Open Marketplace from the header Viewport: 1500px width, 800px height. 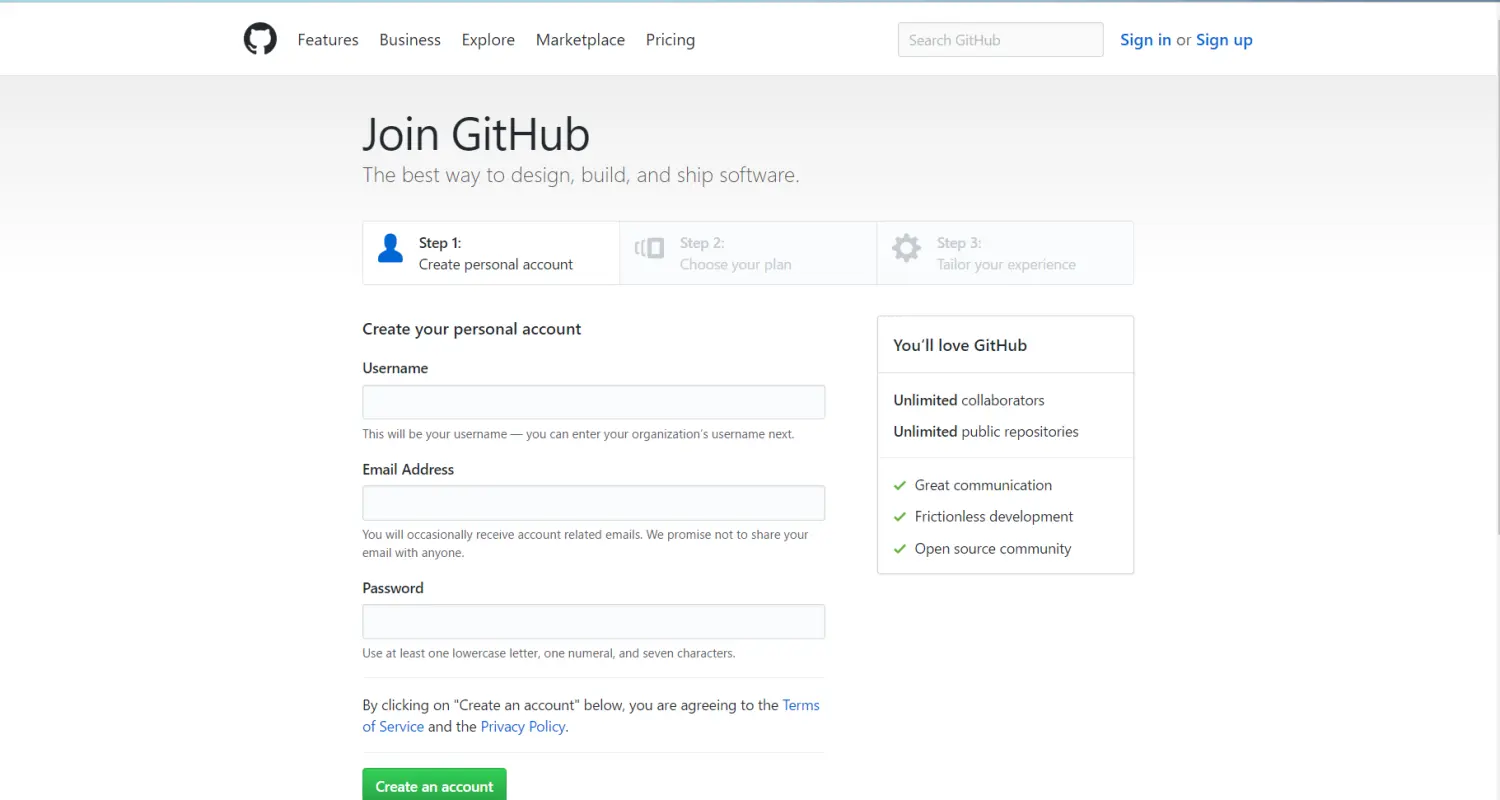[580, 40]
